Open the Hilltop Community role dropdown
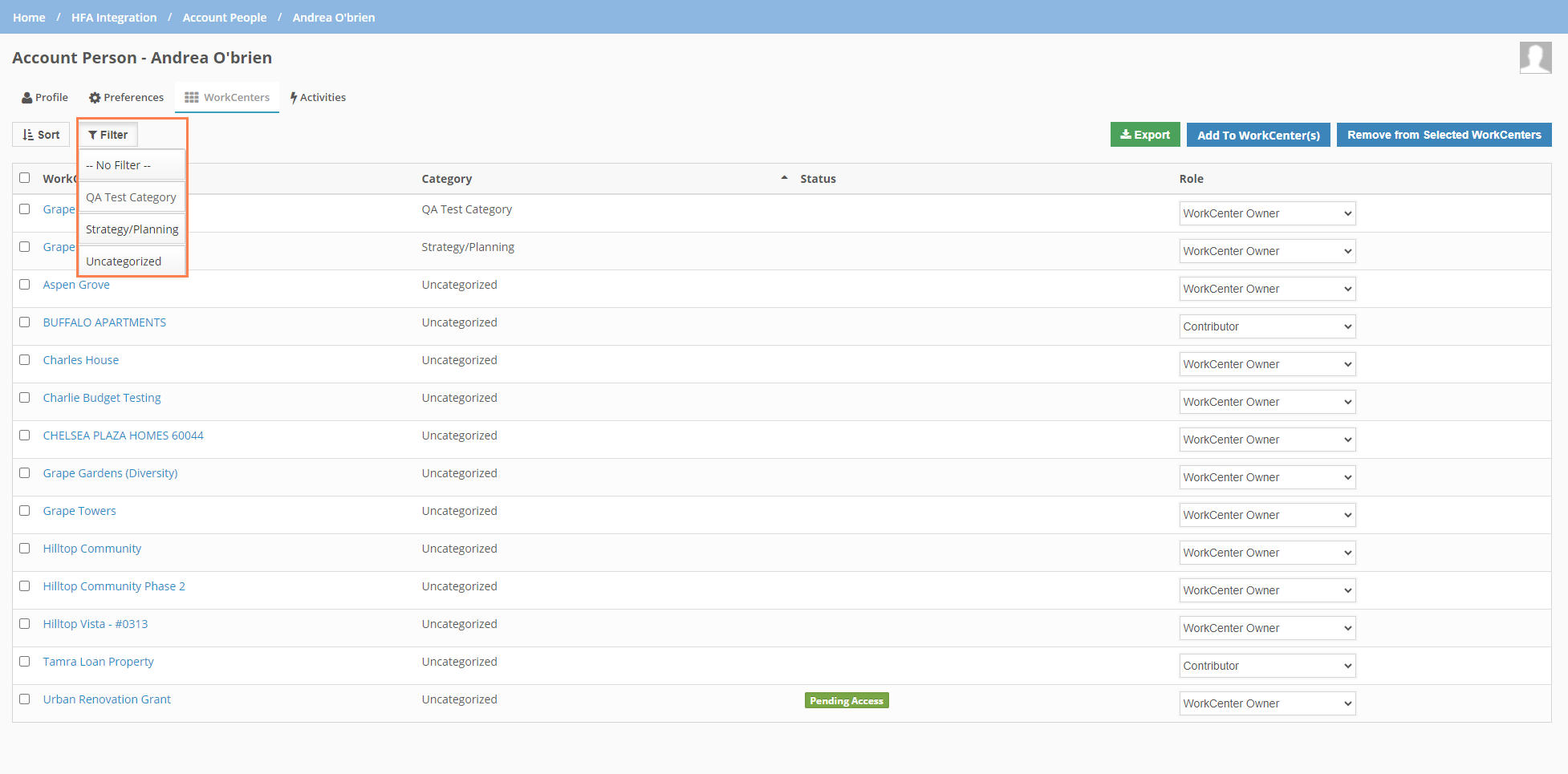1568x774 pixels. [1267, 553]
